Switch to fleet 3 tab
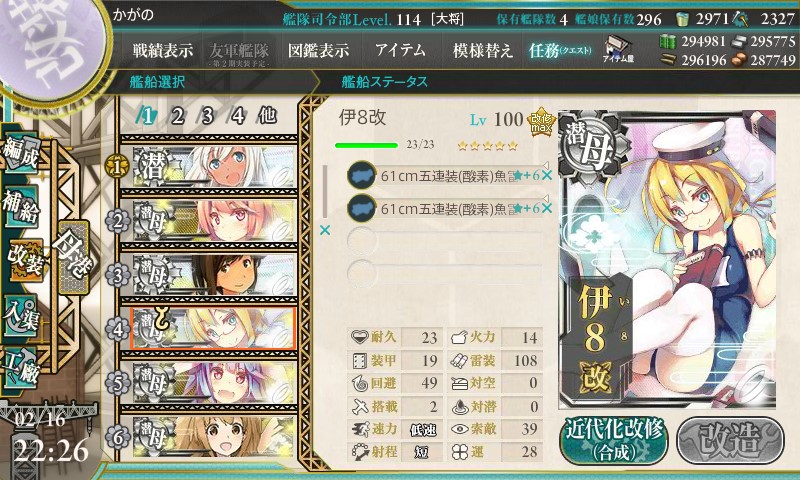800x480 pixels. pyautogui.click(x=207, y=116)
